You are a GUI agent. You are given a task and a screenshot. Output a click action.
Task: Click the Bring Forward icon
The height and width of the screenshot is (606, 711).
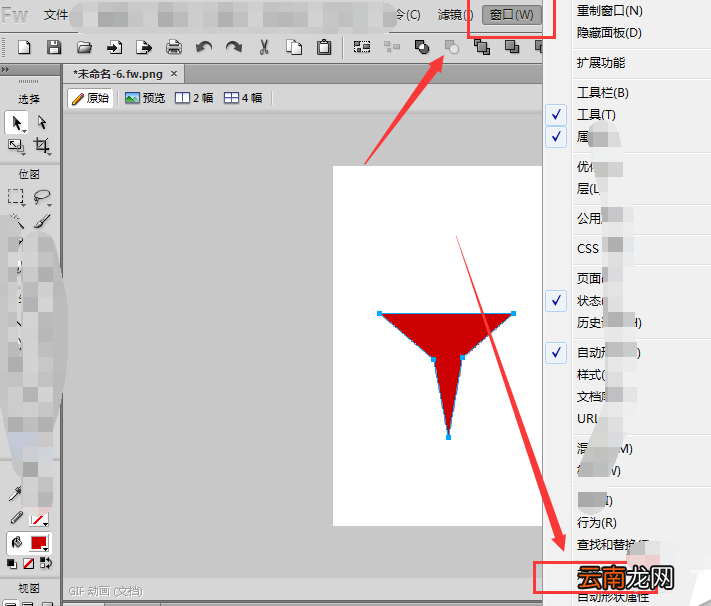[512, 47]
